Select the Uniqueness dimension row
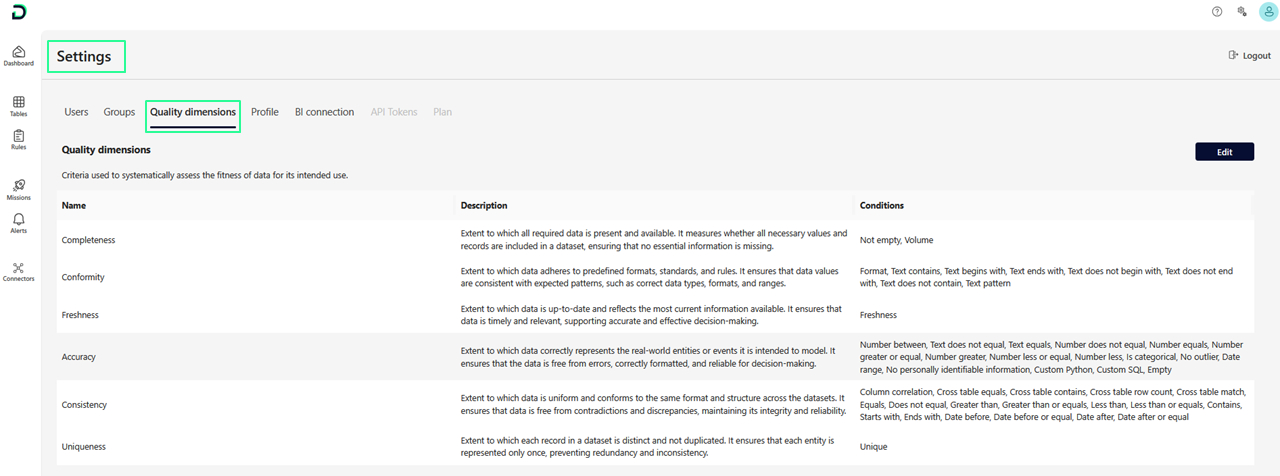This screenshot has width=1280, height=476. point(84,447)
